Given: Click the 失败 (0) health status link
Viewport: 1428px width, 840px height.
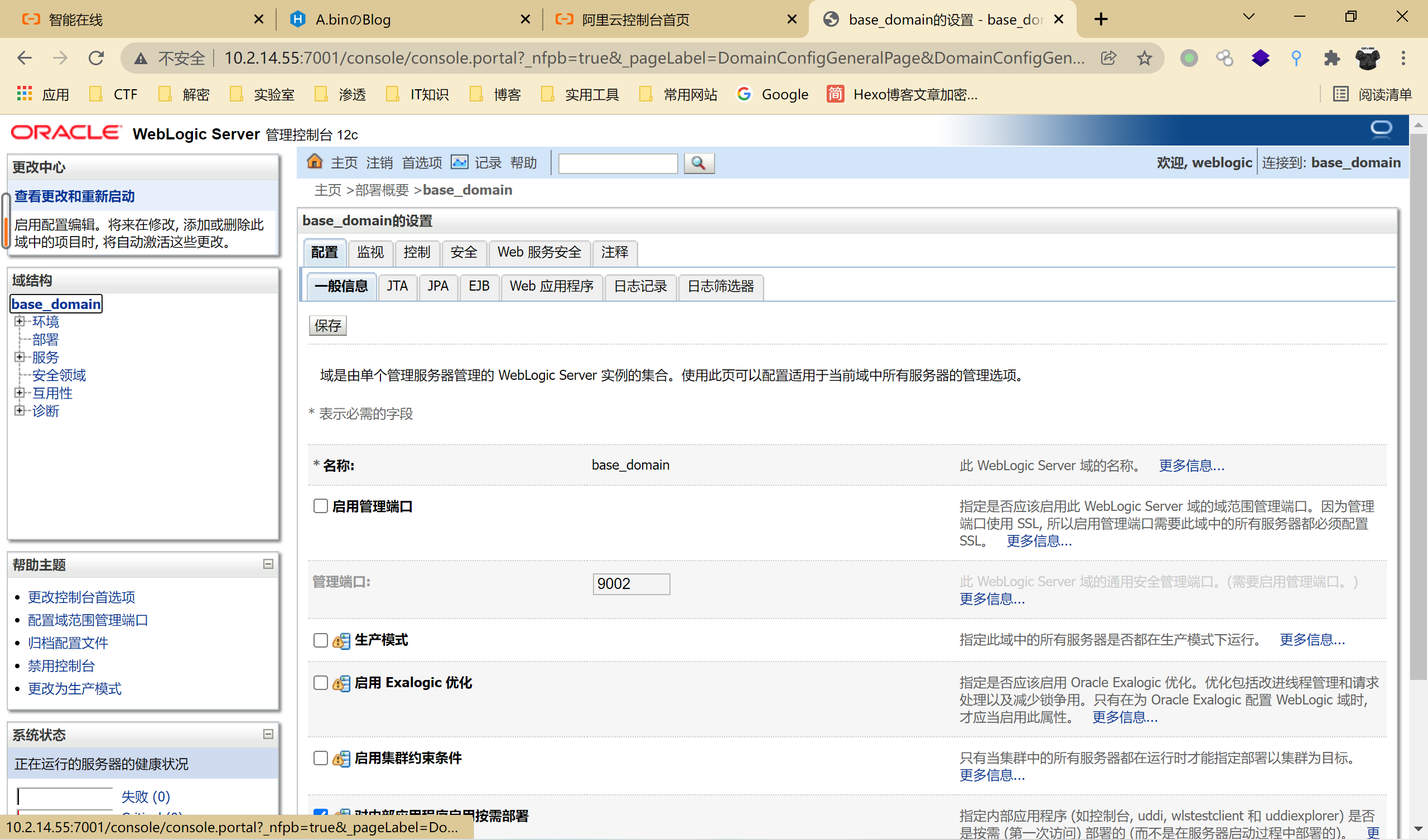Looking at the screenshot, I should pyautogui.click(x=146, y=797).
